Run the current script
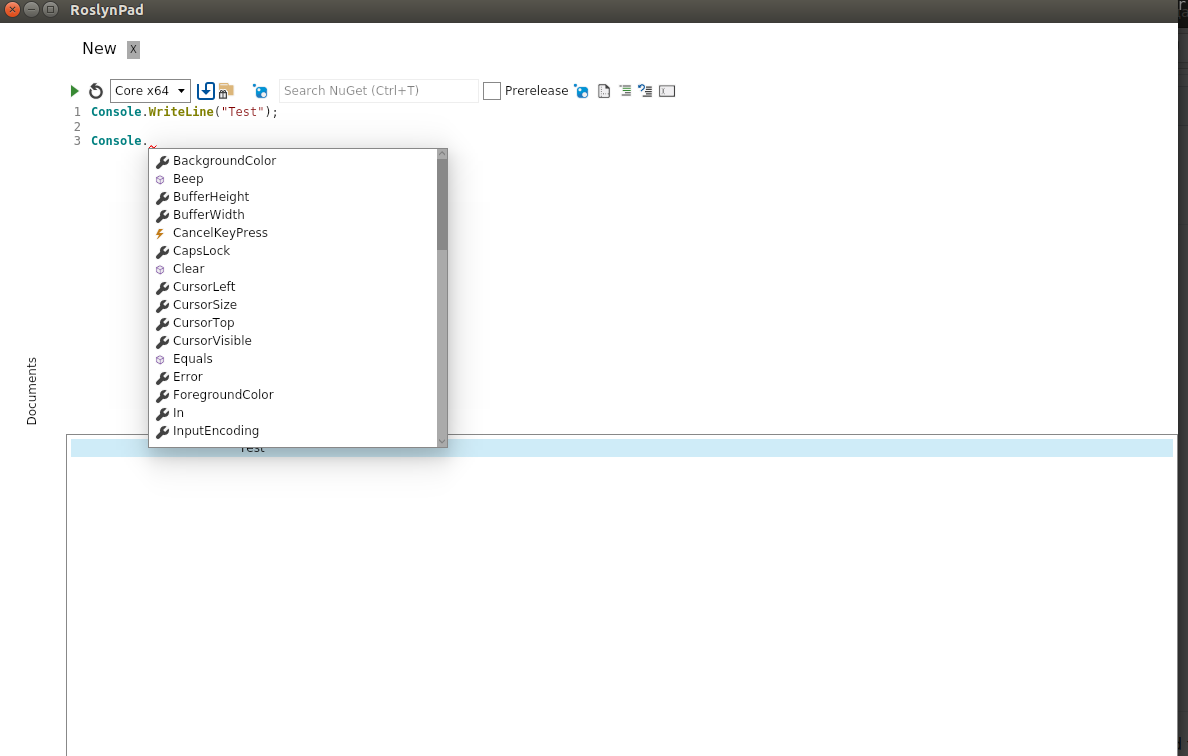 click(x=74, y=90)
